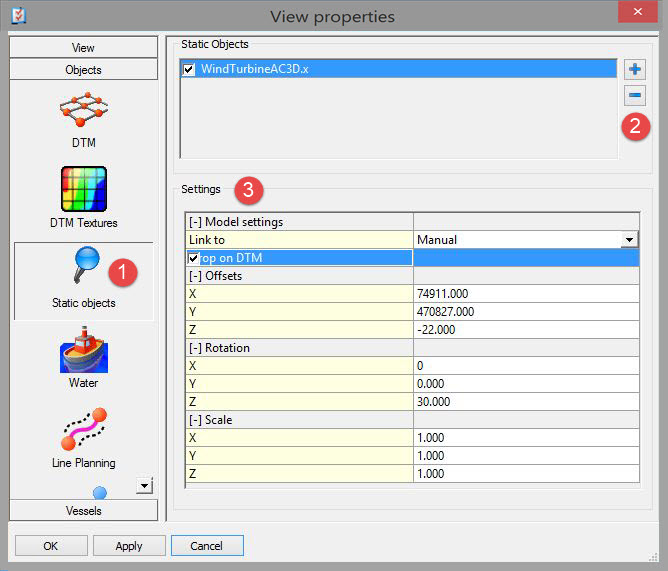The image size is (668, 571).
Task: Click the Apply button
Action: [129, 546]
